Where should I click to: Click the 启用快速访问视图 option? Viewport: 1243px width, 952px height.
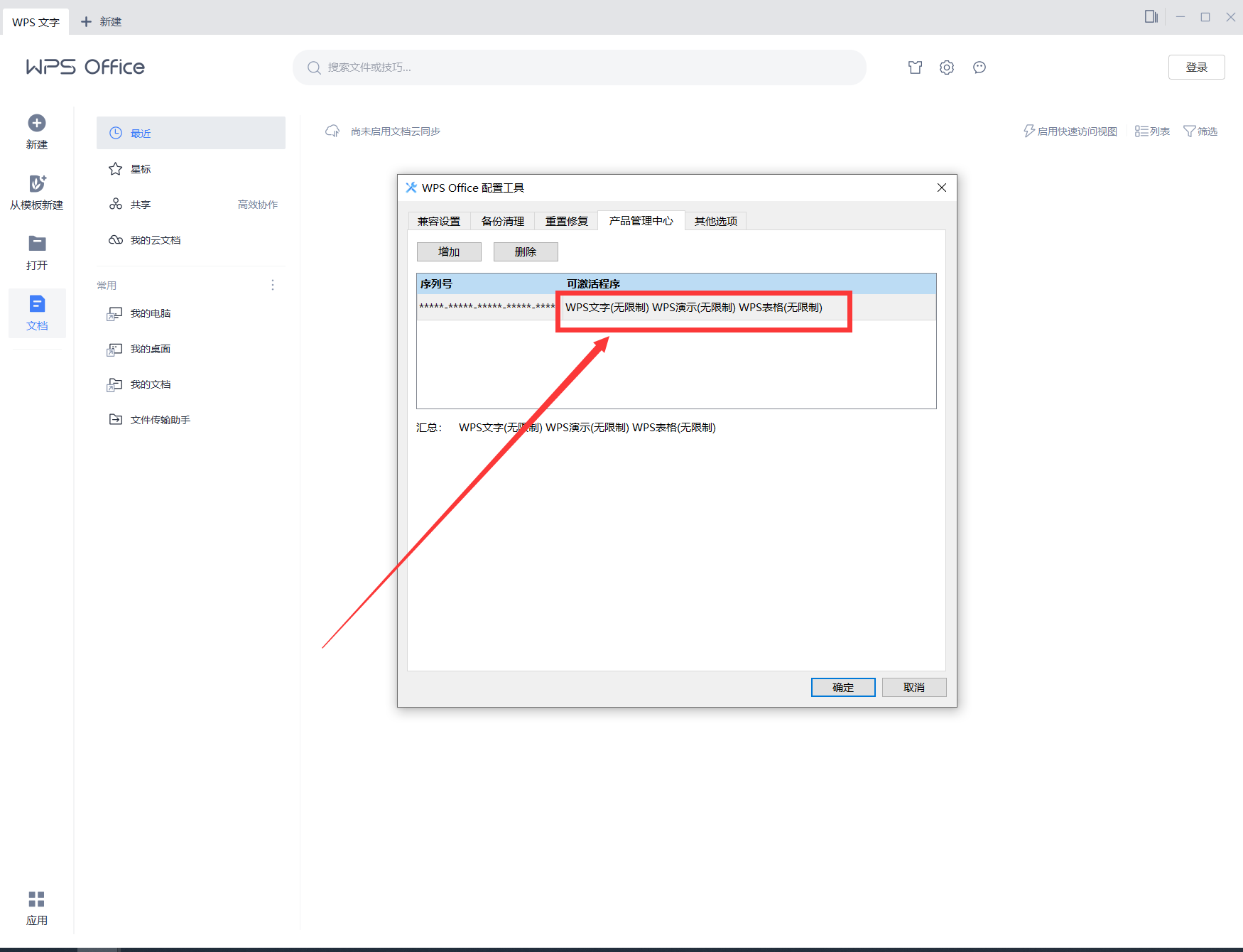(x=1070, y=131)
